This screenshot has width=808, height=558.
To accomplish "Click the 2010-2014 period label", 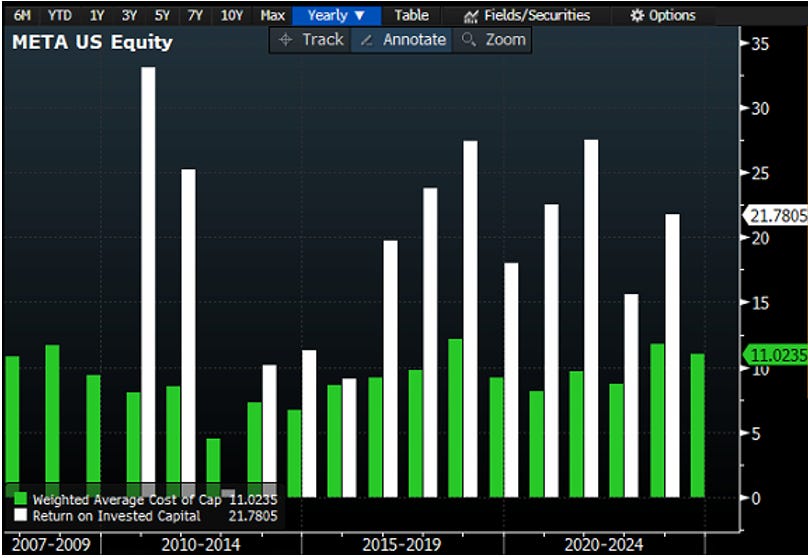I will point(201,544).
